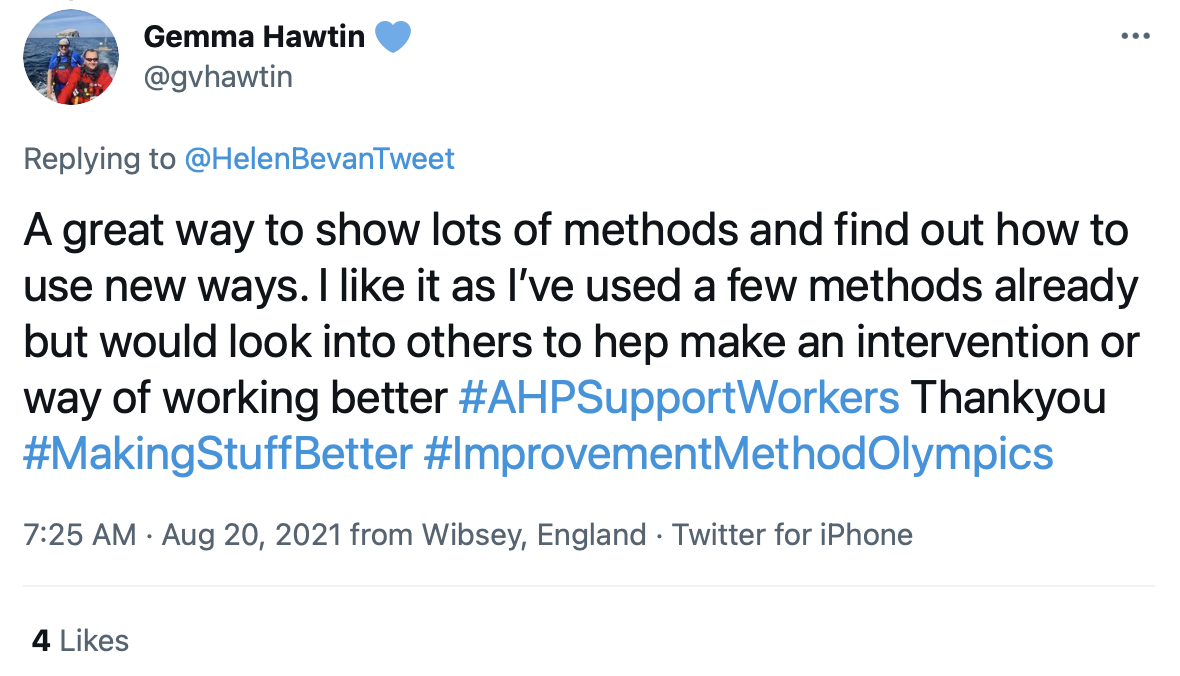Image resolution: width=1180 pixels, height=676 pixels.
Task: Click the blue heart emoji beside name
Action: pos(393,37)
